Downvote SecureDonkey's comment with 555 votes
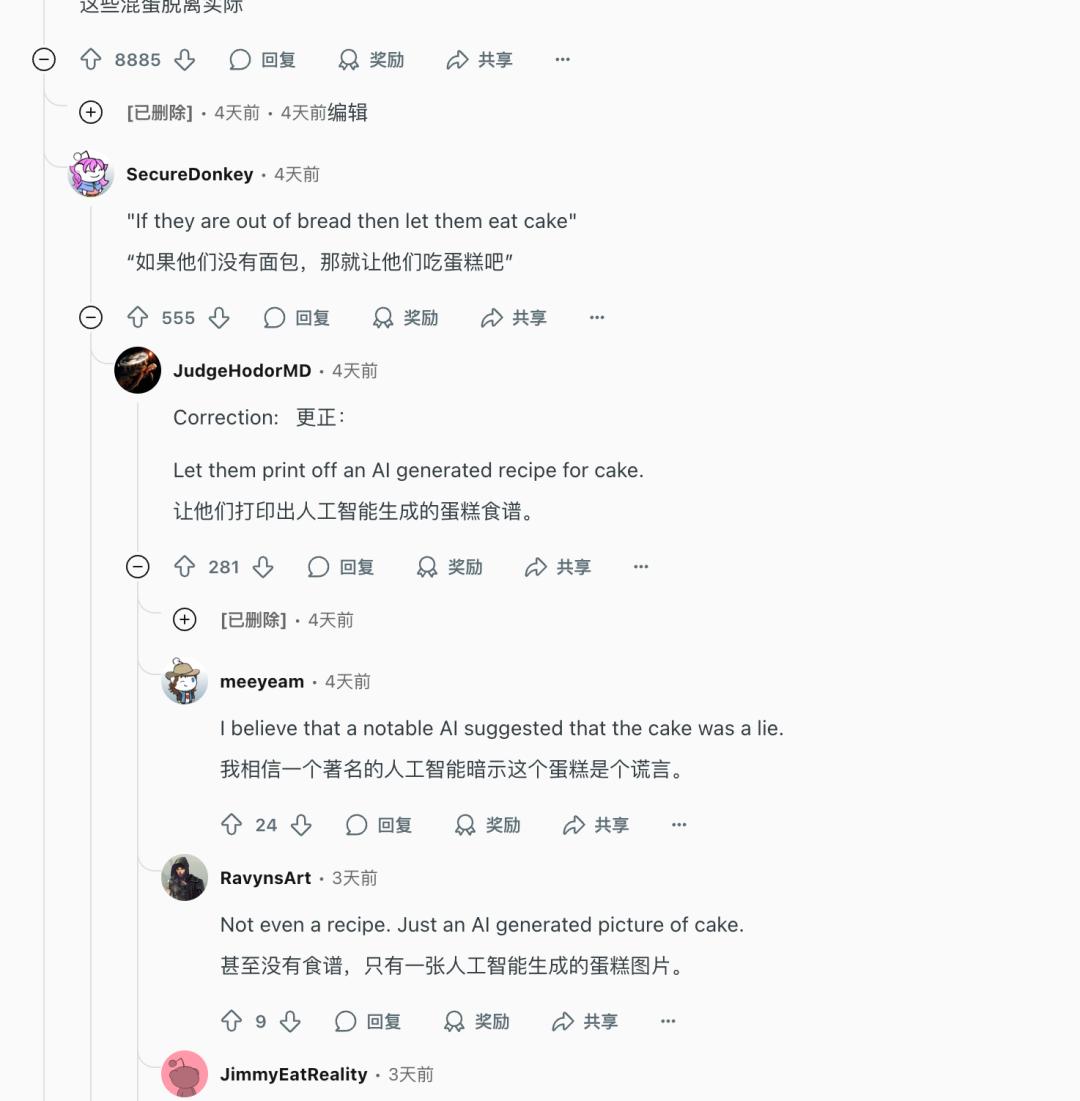The image size is (1080, 1101). coord(219,317)
